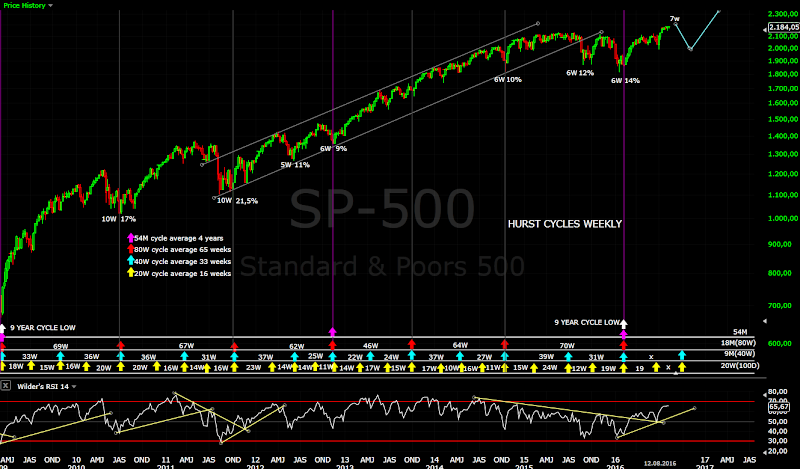Select the 23W label in the 20W row
This screenshot has width=800, height=469.
[253, 367]
